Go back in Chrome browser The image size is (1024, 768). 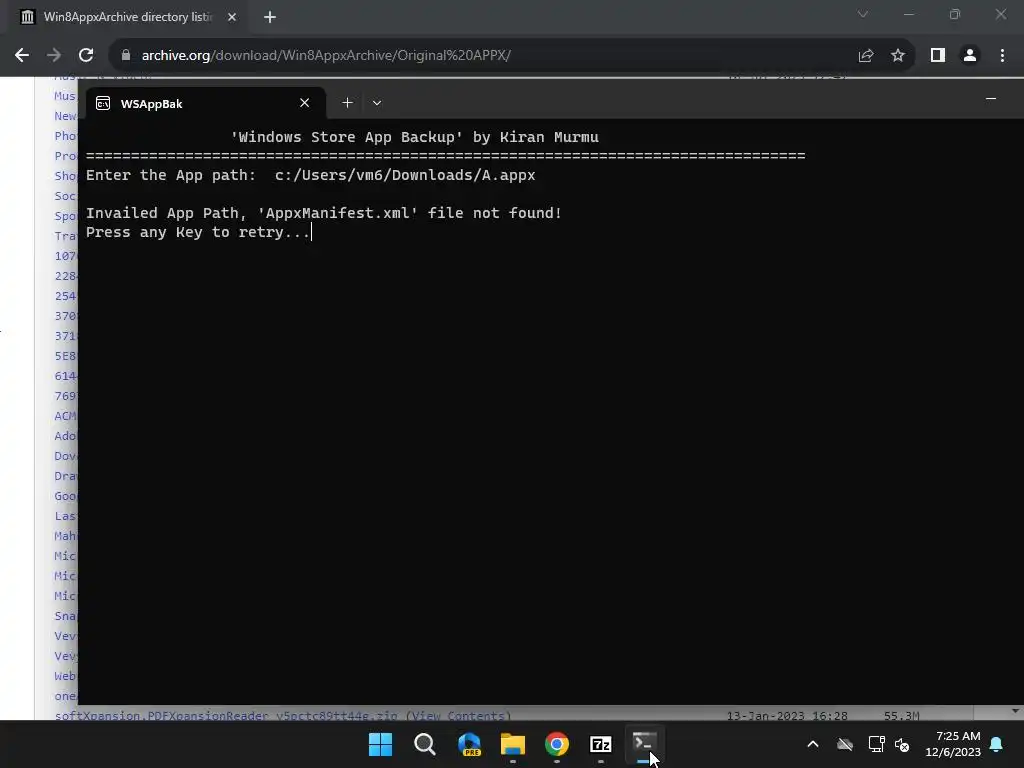(x=22, y=56)
